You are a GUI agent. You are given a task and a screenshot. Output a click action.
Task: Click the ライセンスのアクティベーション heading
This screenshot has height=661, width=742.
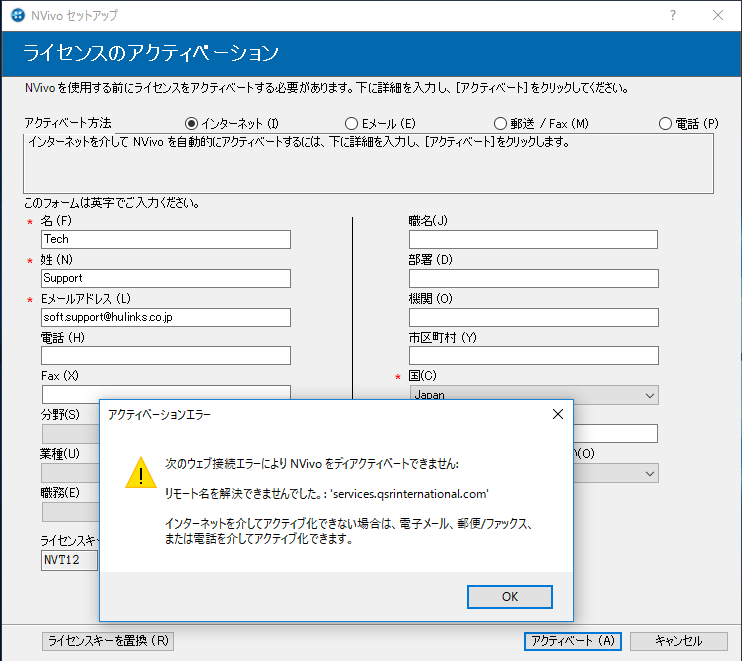pos(151,52)
